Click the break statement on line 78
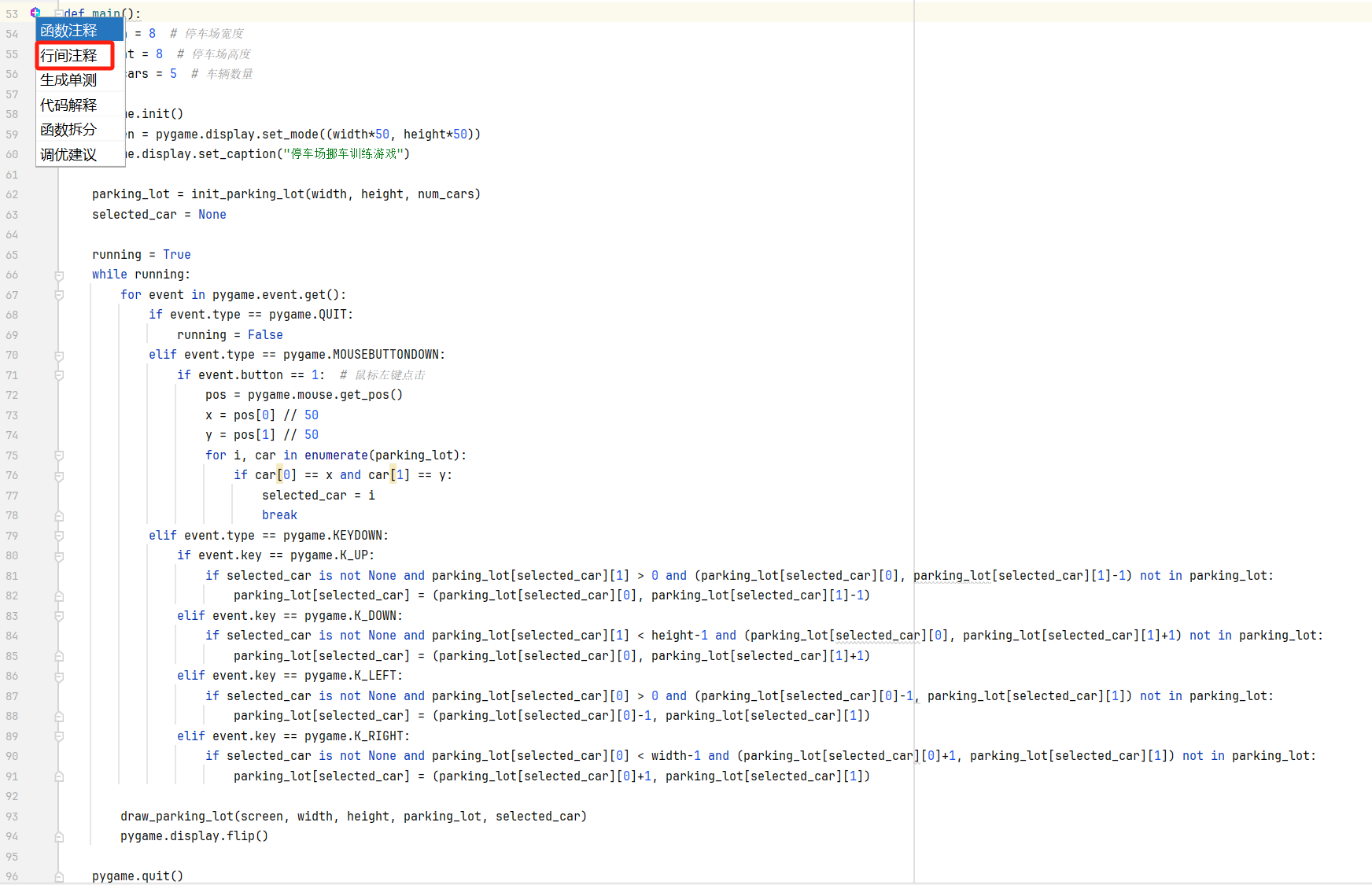 tap(279, 515)
